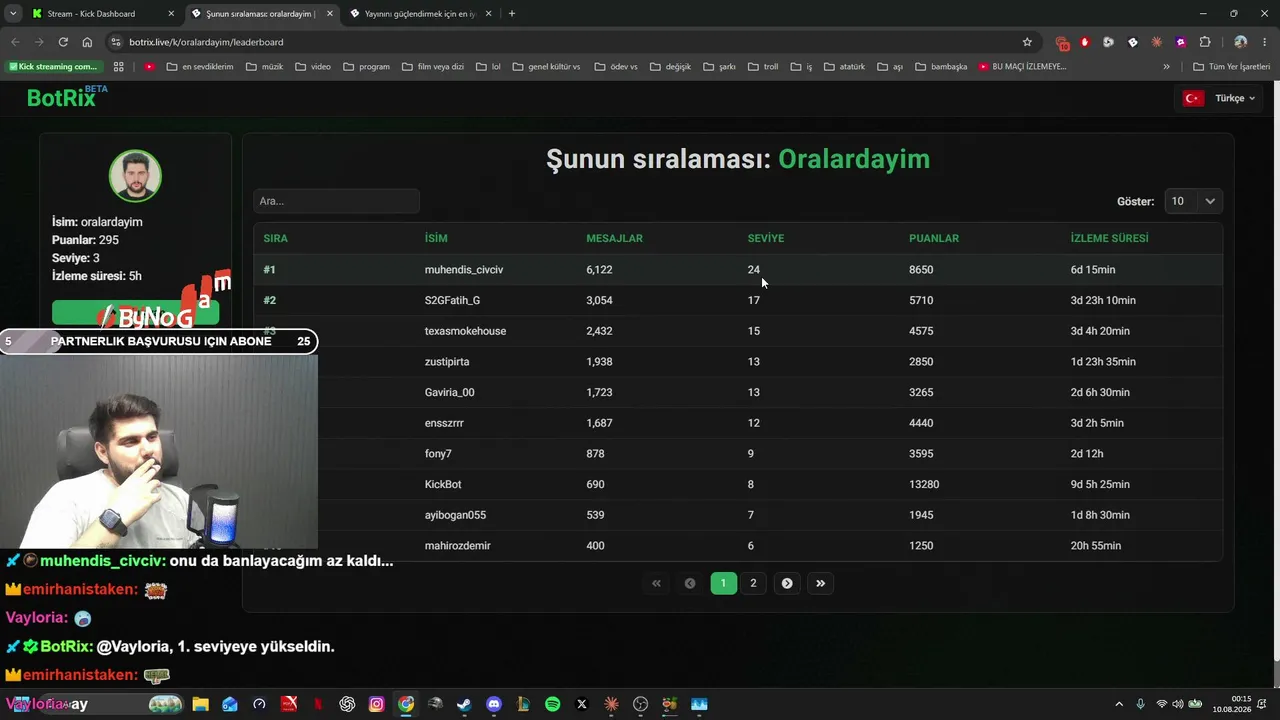Click the oralardayim profile avatar
Viewport: 1280px width, 720px height.
coord(135,176)
